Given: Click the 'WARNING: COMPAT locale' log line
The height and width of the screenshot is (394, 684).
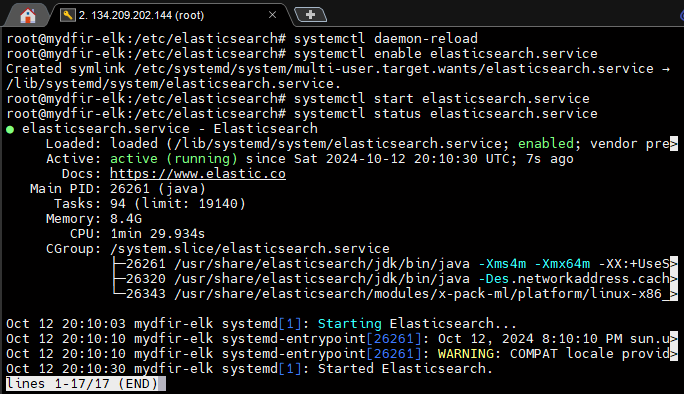Looking at the screenshot, I should 342,354.
